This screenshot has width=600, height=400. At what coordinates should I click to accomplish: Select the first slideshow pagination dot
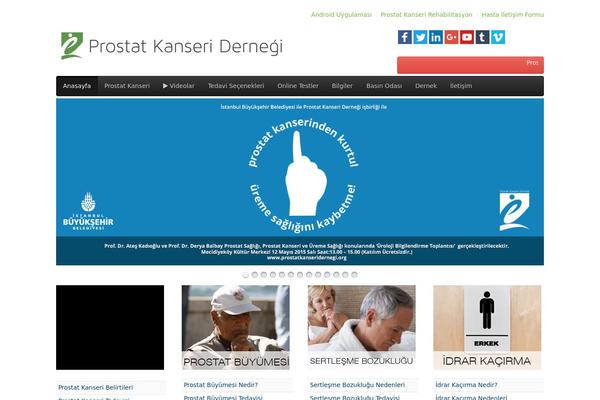coord(246,275)
